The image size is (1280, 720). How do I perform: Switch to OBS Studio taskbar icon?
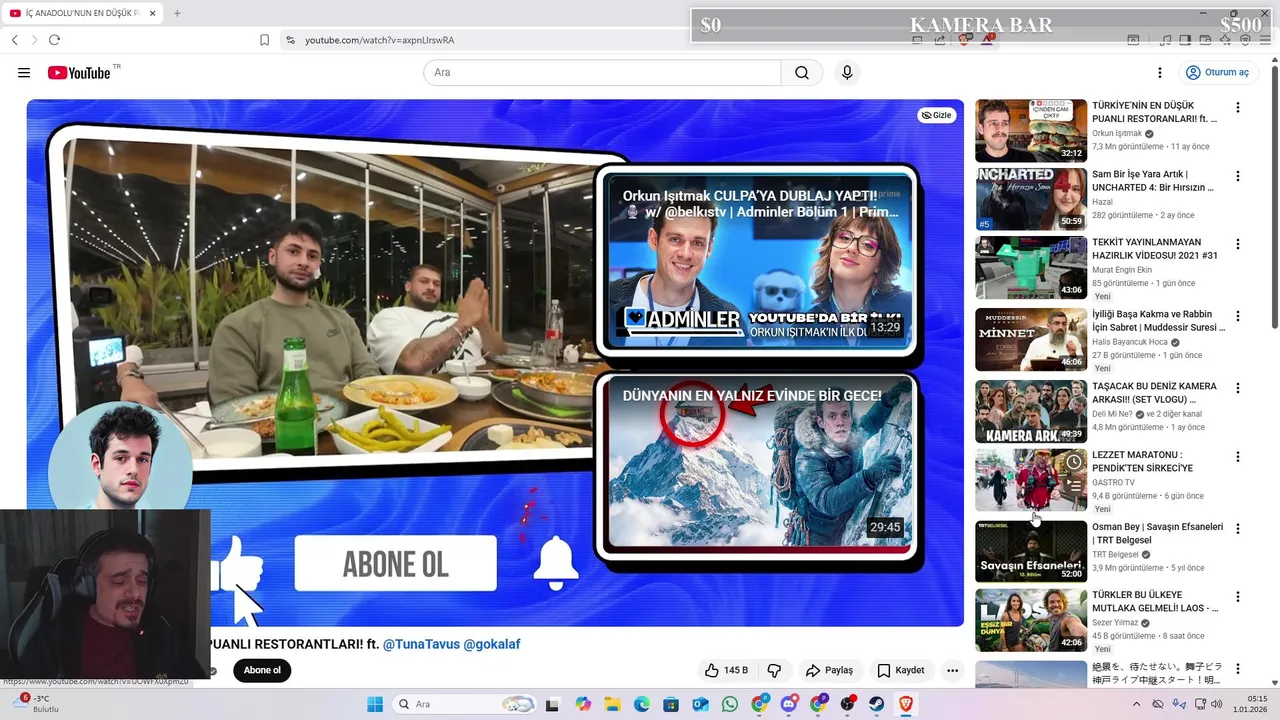(x=848, y=704)
